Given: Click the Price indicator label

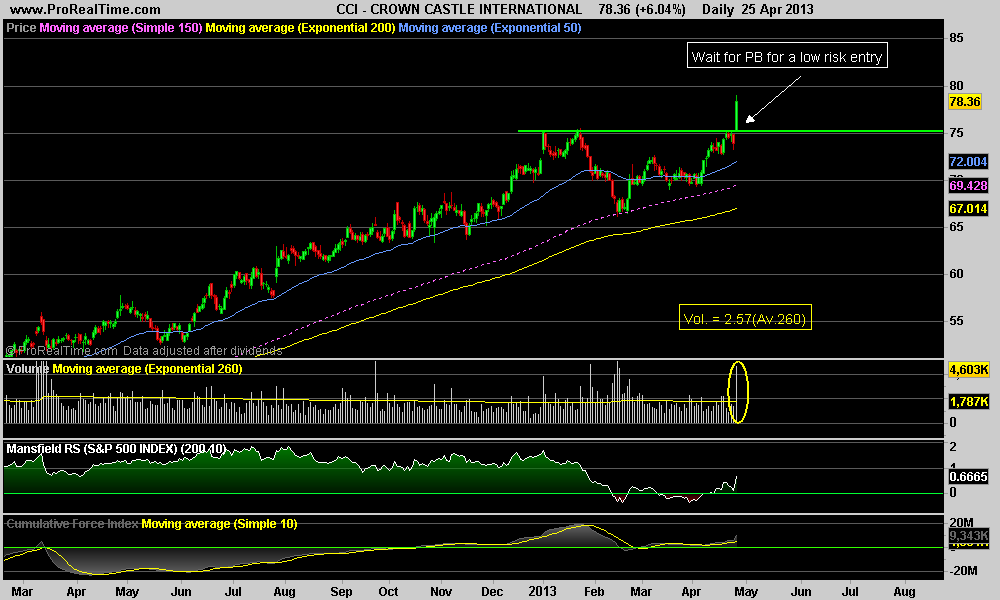Looking at the screenshot, I should 21,28.
